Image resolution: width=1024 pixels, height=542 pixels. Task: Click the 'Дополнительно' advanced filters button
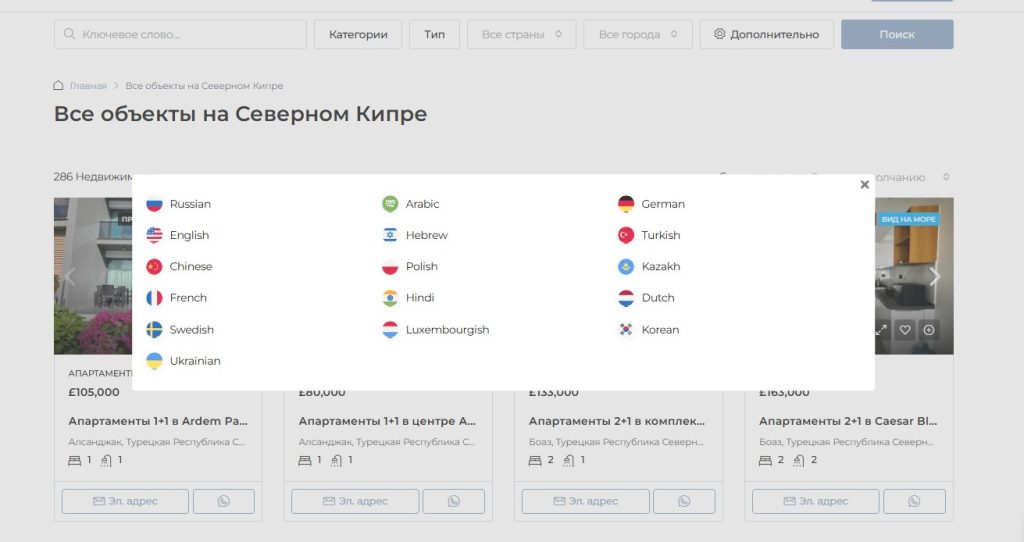(766, 34)
